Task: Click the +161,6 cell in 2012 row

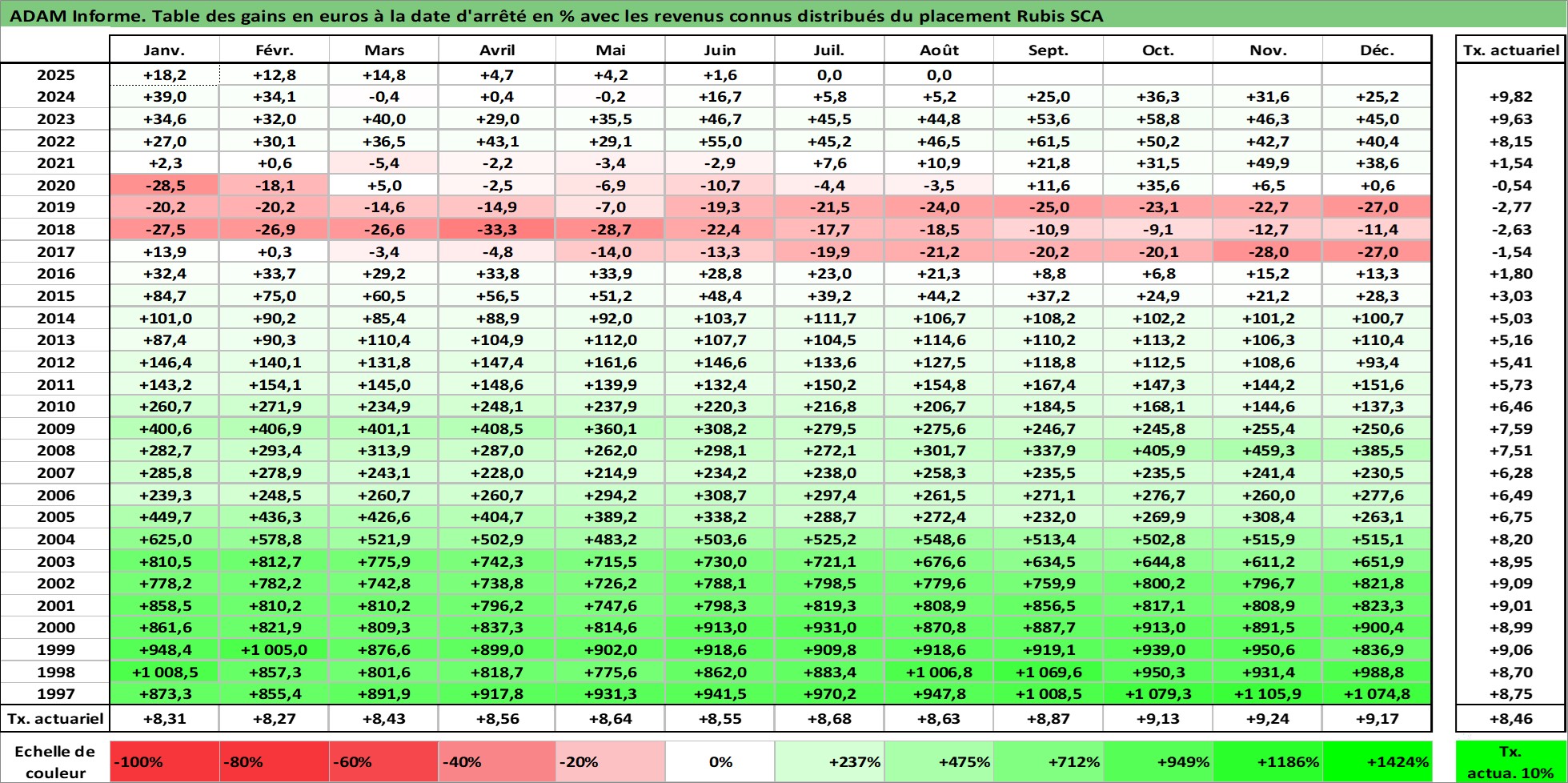Action: tap(611, 363)
